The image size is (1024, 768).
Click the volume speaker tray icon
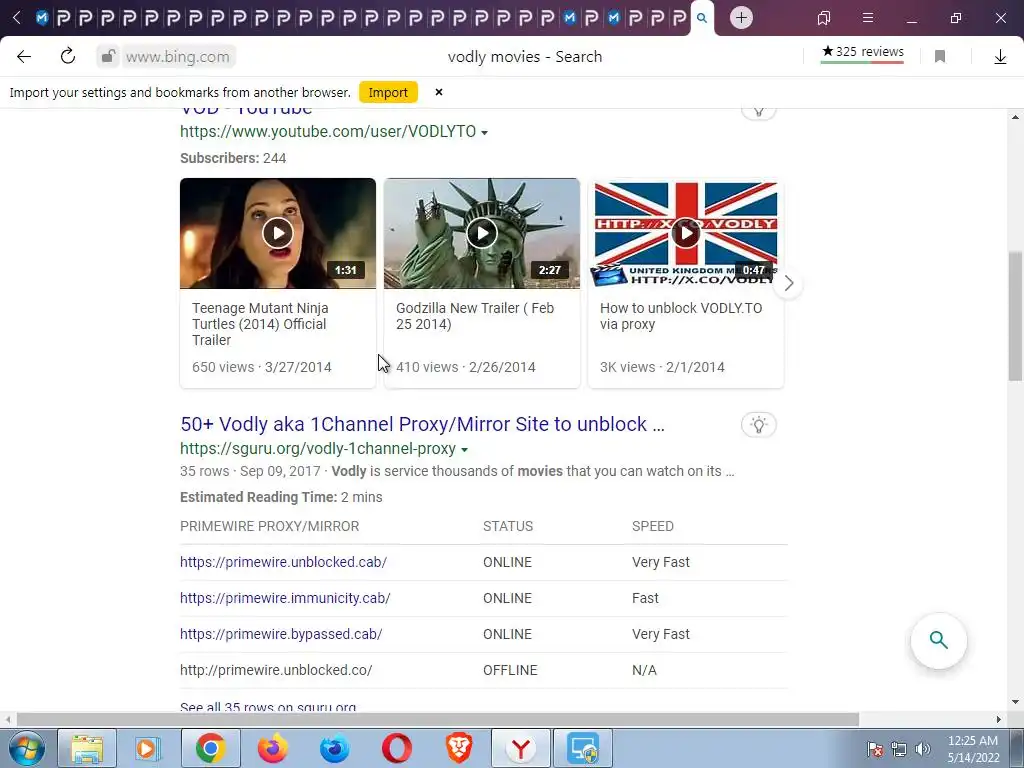point(923,748)
